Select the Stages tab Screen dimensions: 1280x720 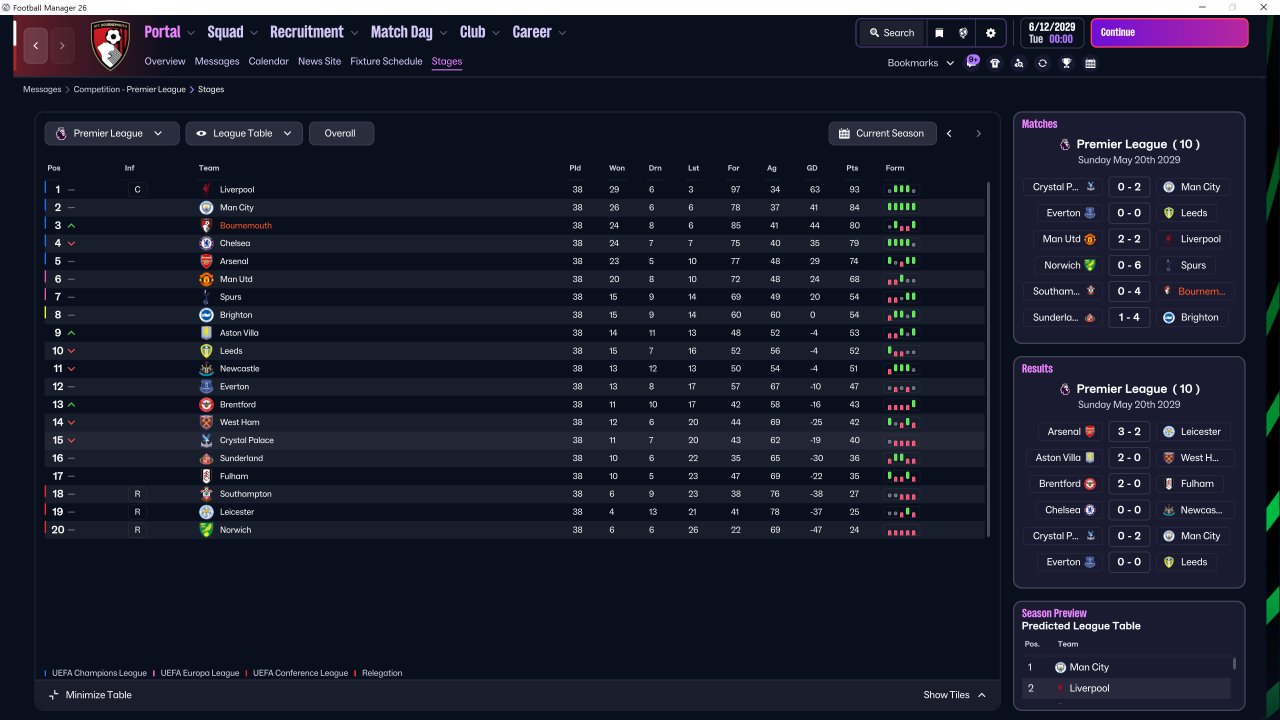[x=447, y=61]
